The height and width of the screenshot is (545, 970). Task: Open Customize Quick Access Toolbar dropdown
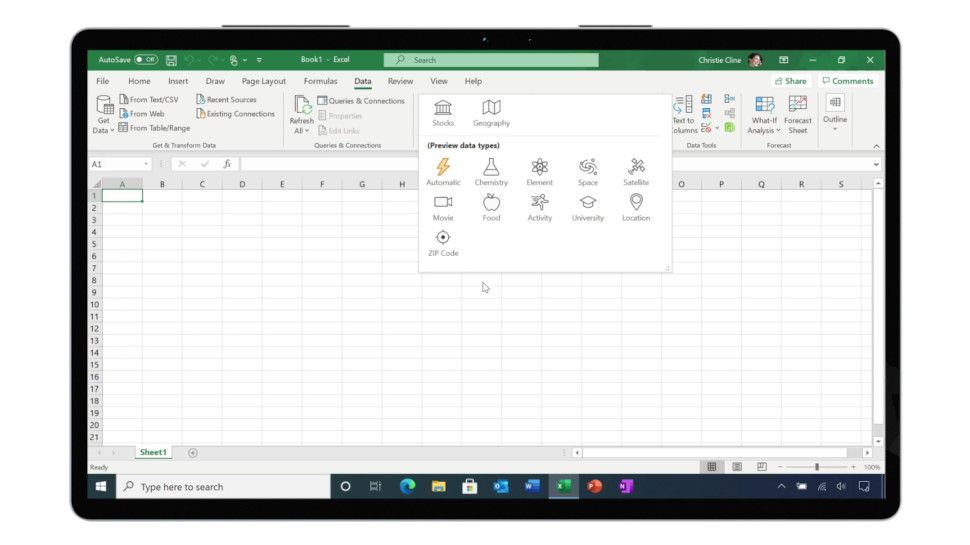pos(259,60)
